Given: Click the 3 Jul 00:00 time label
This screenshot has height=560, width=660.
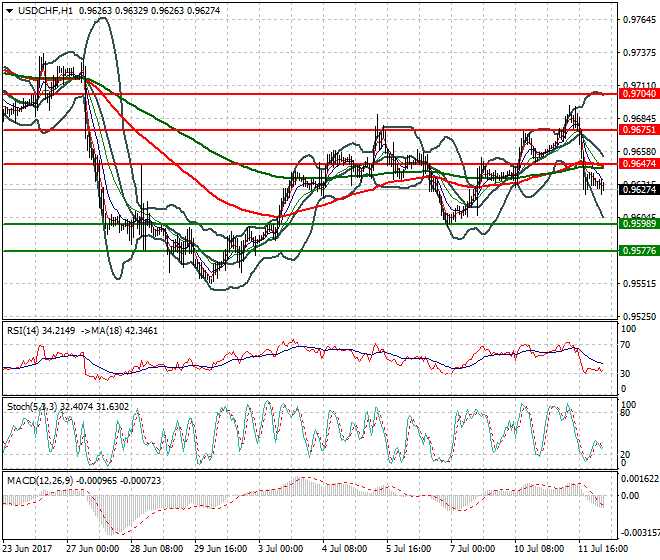Looking at the screenshot, I should click(x=280, y=549).
